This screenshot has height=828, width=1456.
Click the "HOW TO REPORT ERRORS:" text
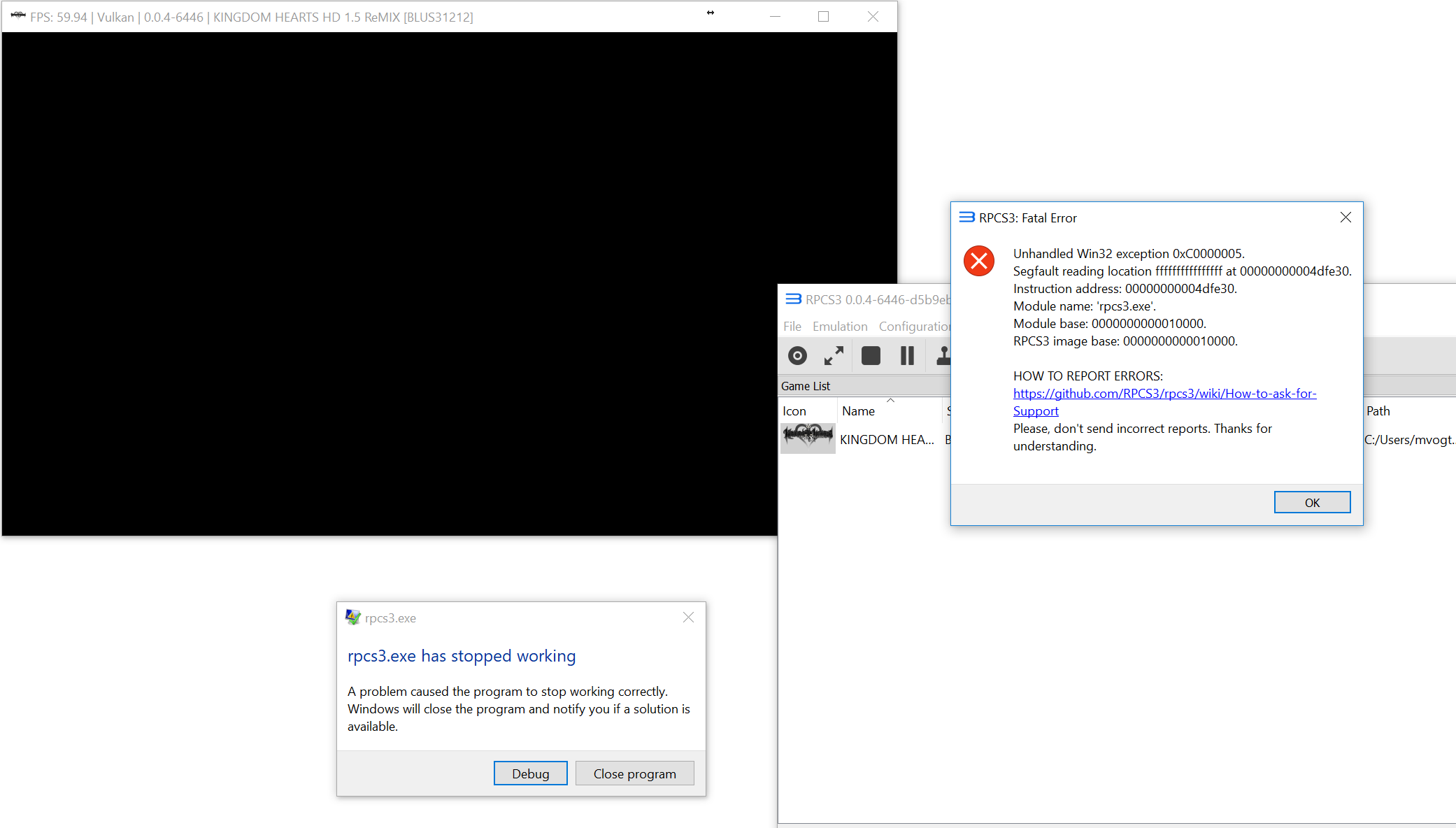coord(1088,376)
